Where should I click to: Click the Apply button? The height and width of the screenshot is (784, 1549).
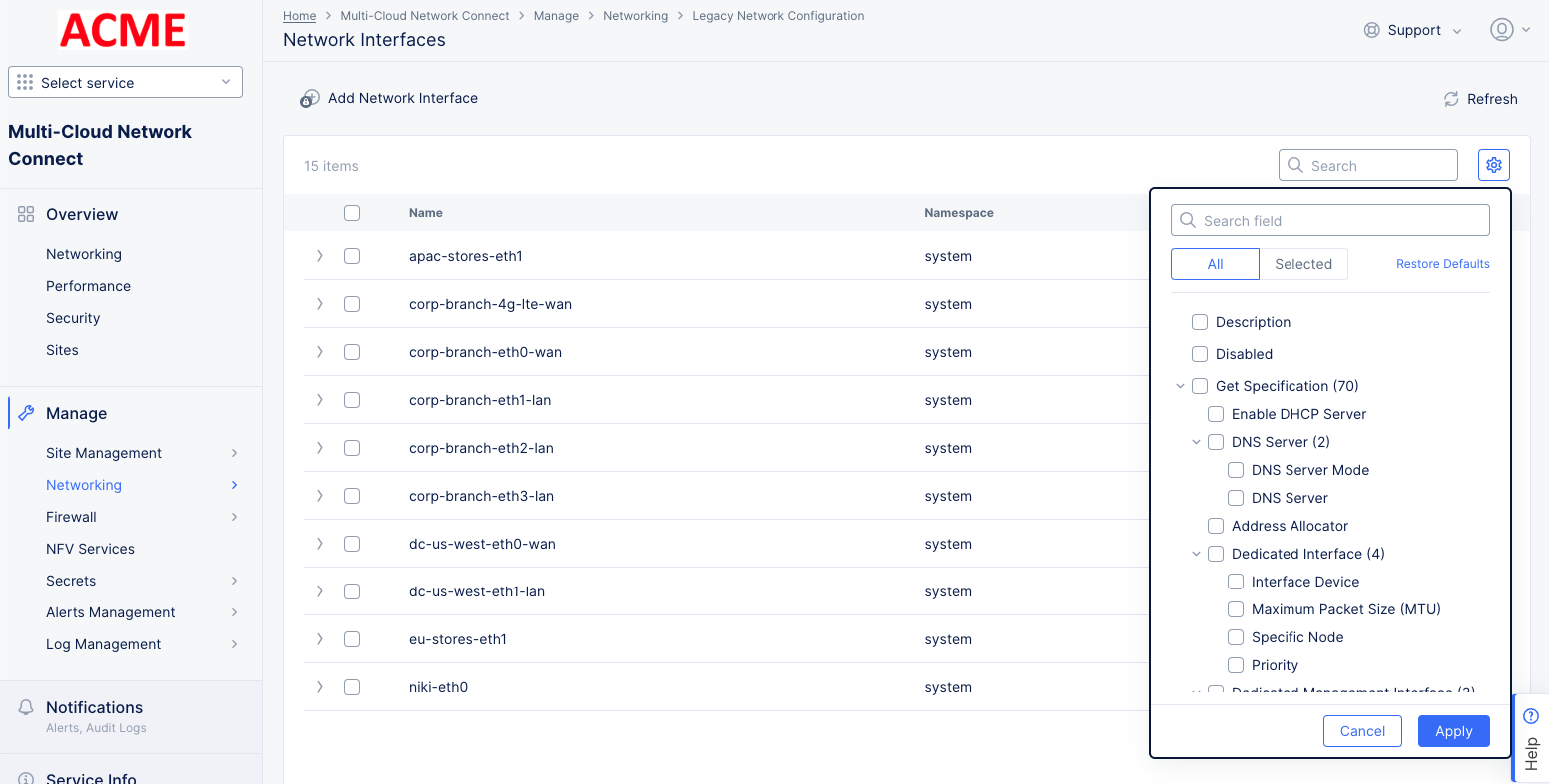click(1453, 730)
